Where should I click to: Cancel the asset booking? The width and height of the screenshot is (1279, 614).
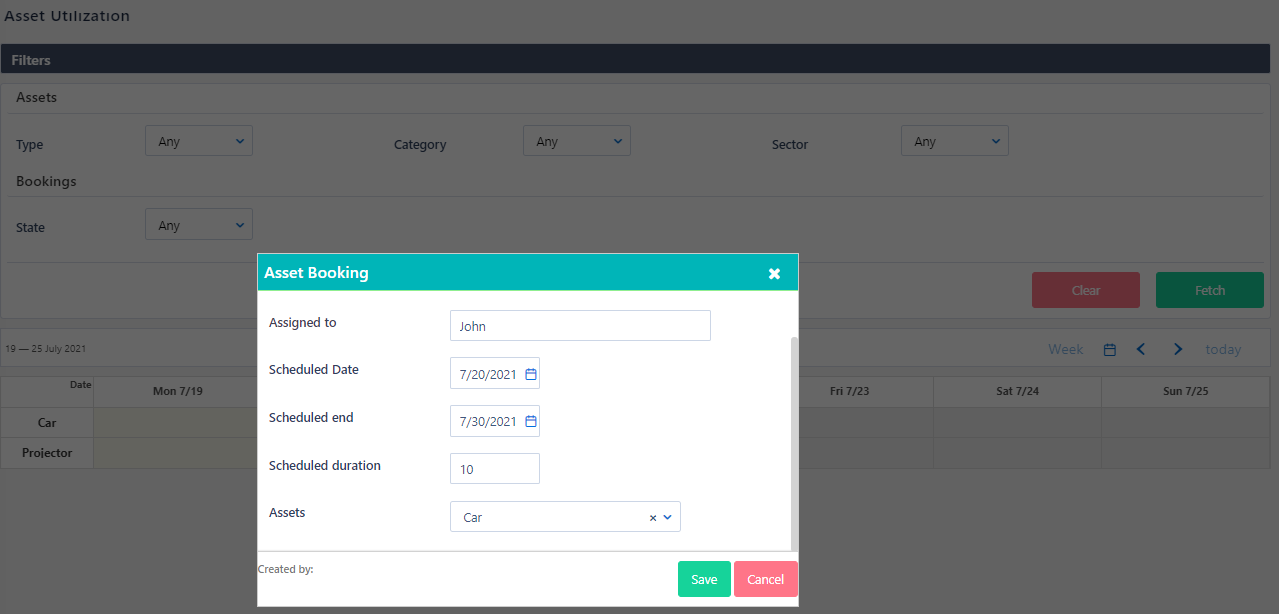click(x=765, y=579)
